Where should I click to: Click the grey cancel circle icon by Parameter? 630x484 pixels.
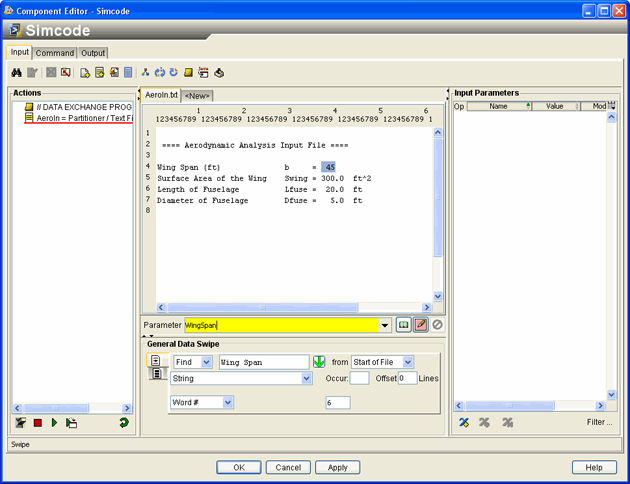[x=437, y=325]
